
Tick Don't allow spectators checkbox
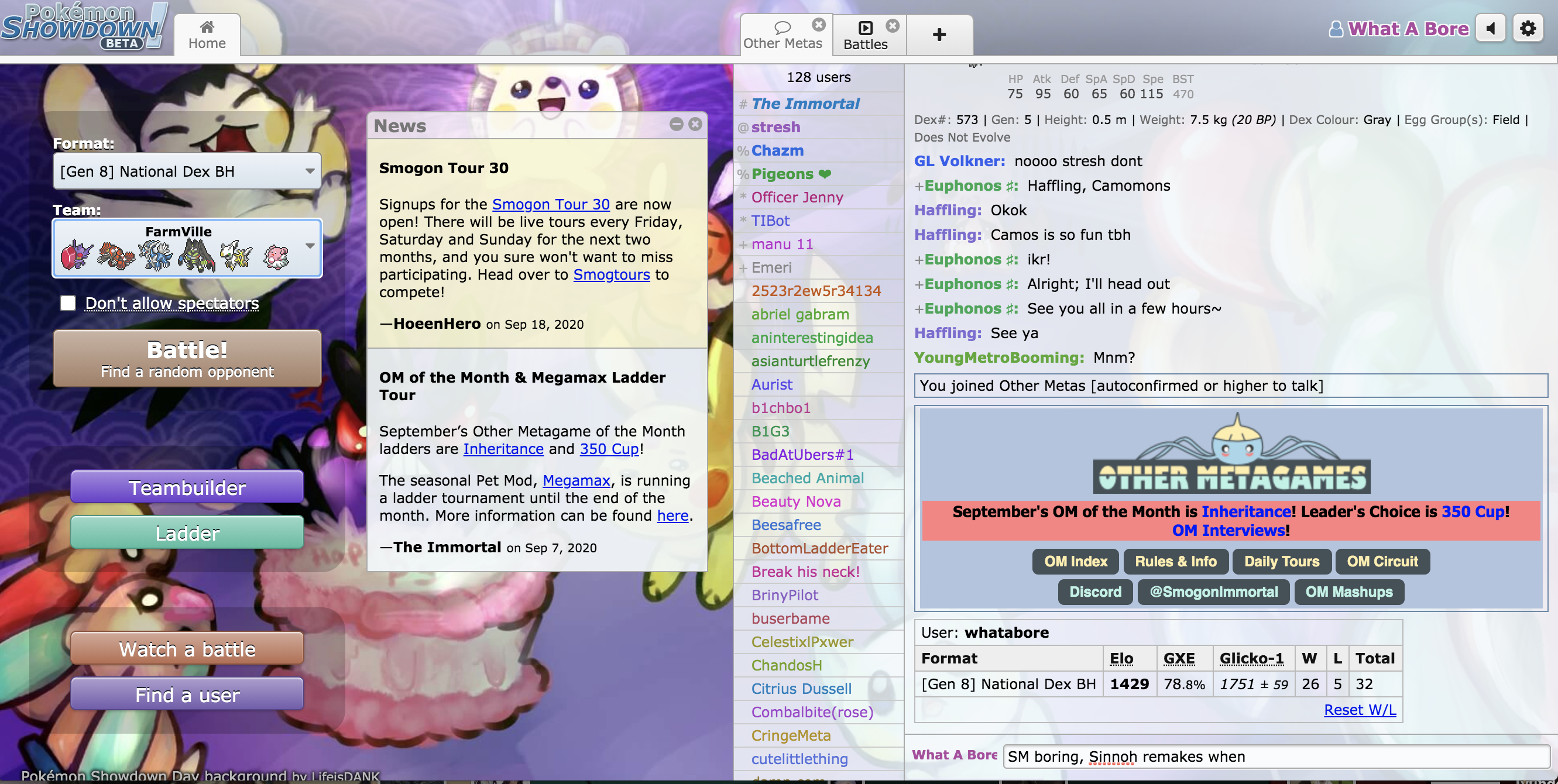coord(68,303)
